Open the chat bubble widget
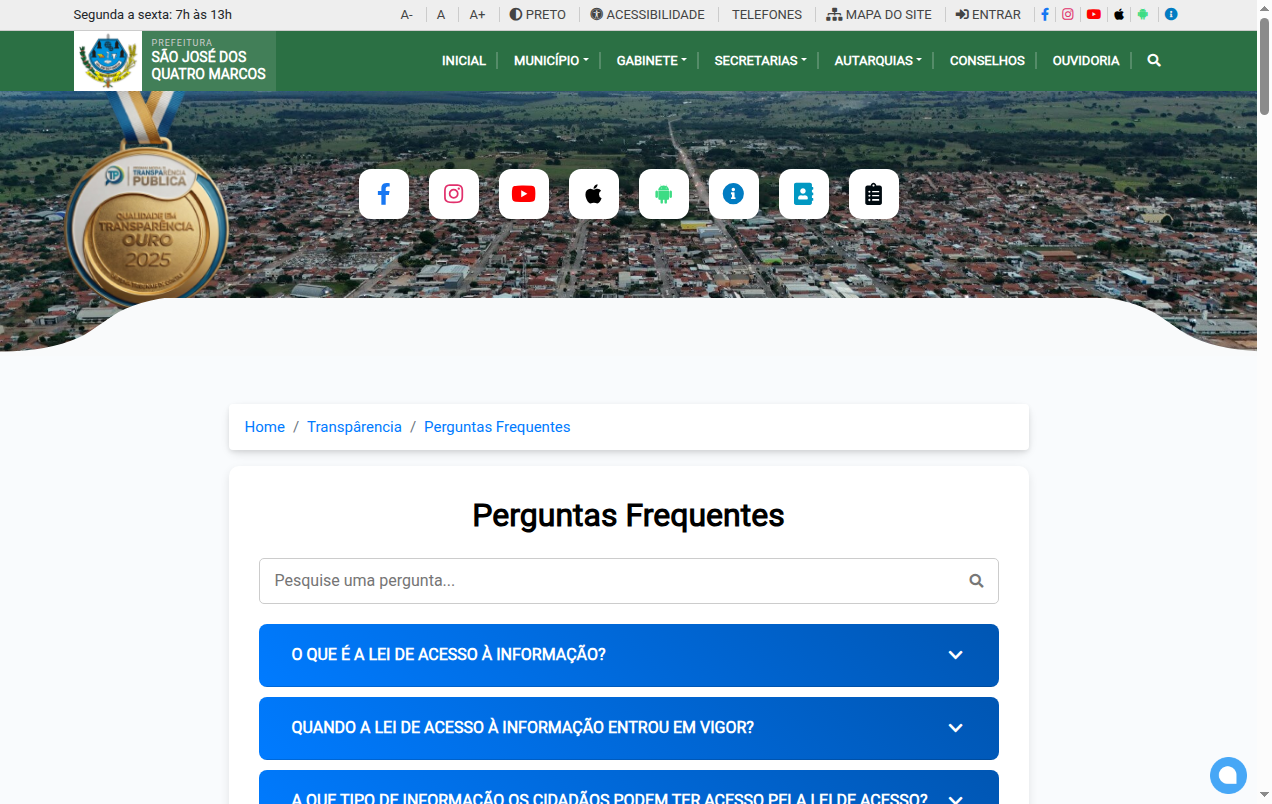The width and height of the screenshot is (1272, 804). tap(1228, 775)
